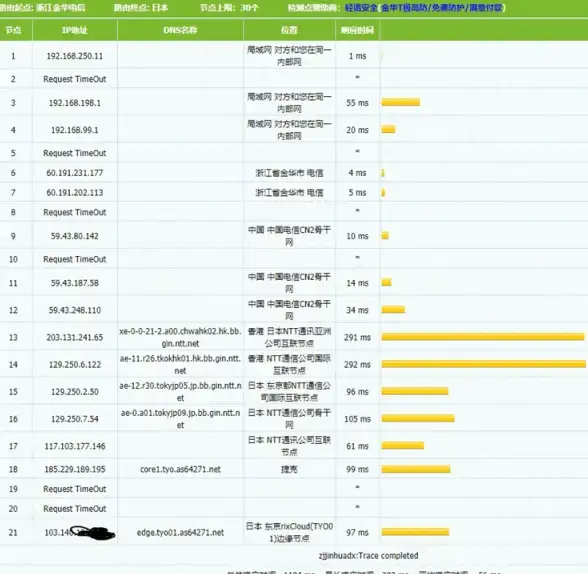This screenshot has width=588, height=574.
Task: Click the 99 ms response time
Action: pyautogui.click(x=357, y=469)
